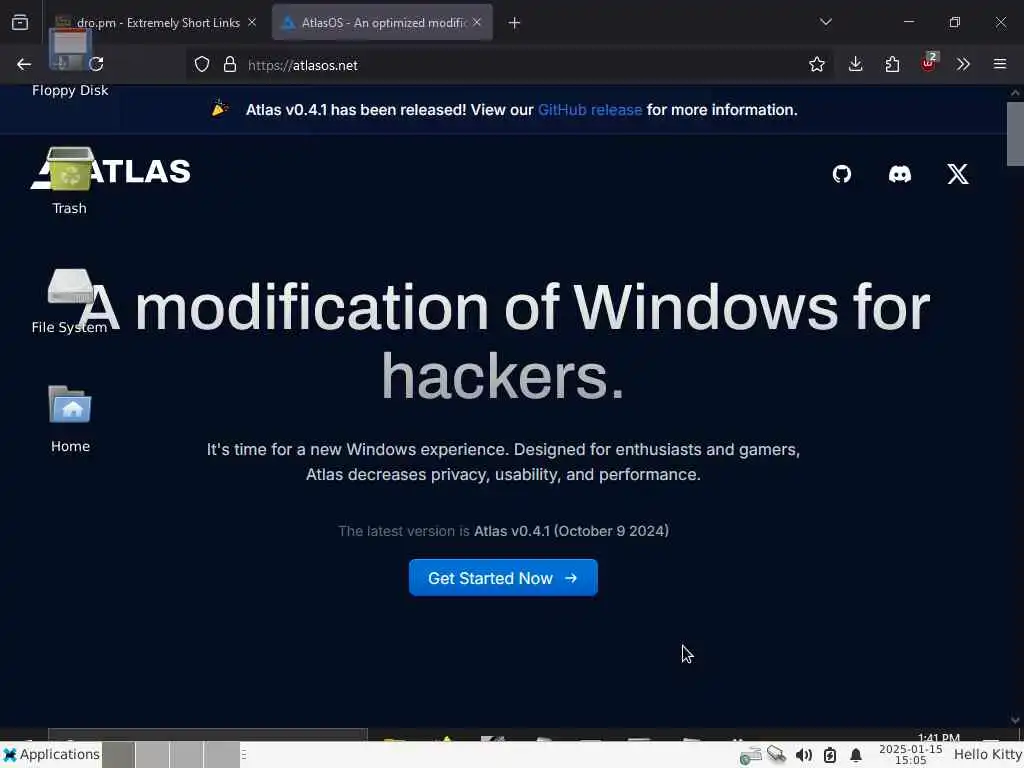This screenshot has width=1024, height=768.
Task: Follow the GitHub release link in banner
Action: (590, 110)
